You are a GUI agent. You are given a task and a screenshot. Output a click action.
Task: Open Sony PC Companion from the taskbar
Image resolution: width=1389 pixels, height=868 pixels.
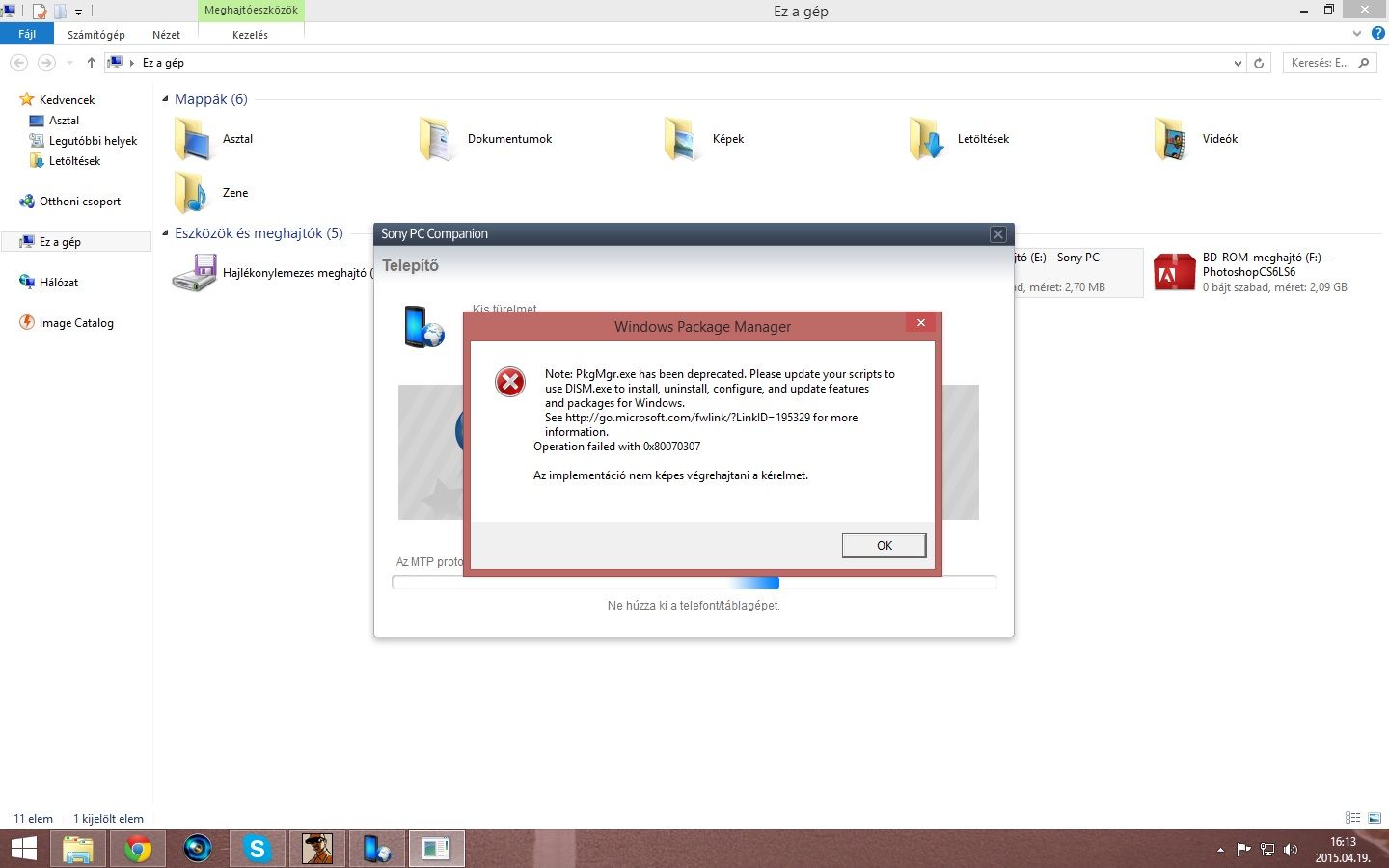point(376,849)
